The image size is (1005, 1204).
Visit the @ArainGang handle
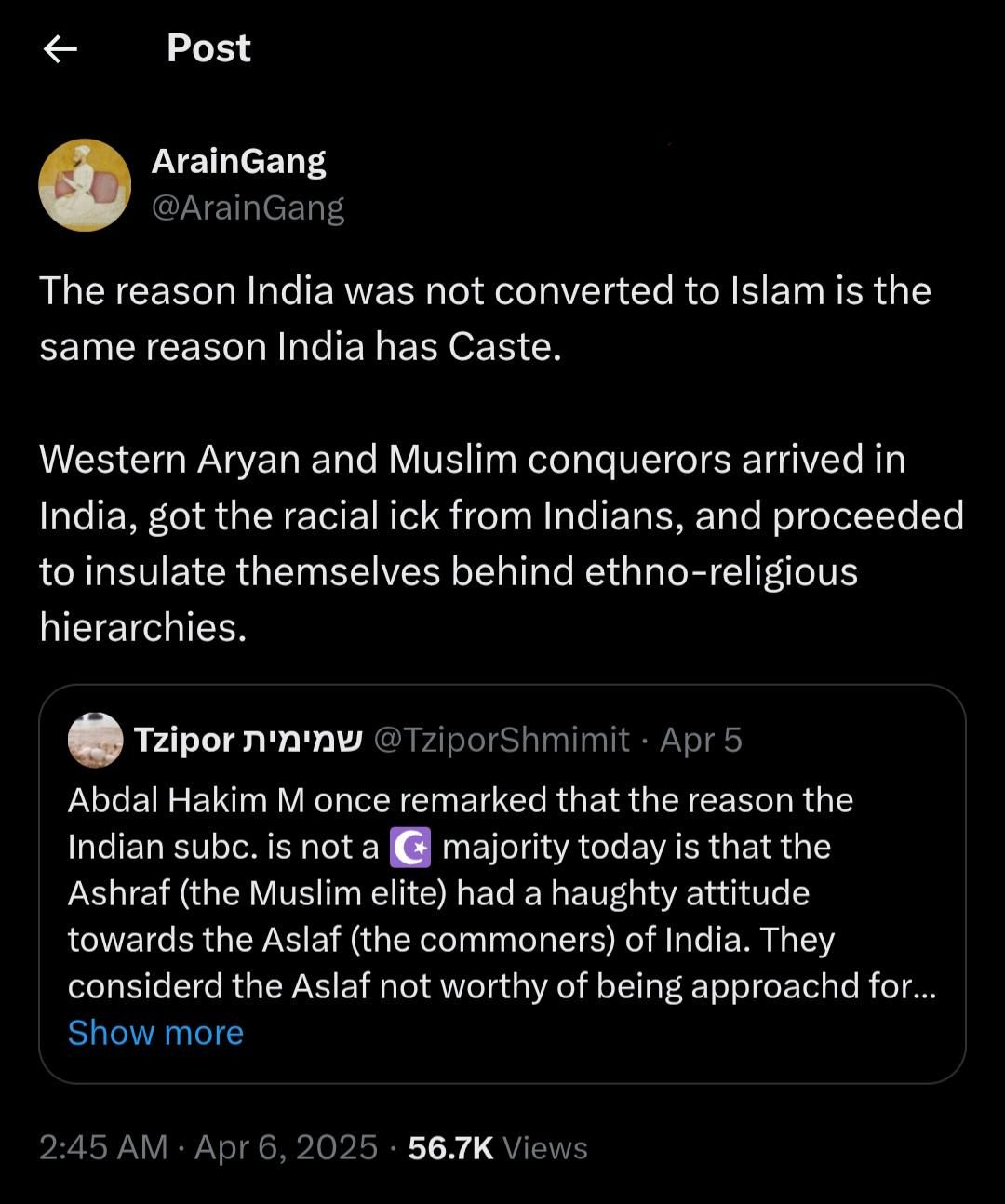click(x=248, y=207)
